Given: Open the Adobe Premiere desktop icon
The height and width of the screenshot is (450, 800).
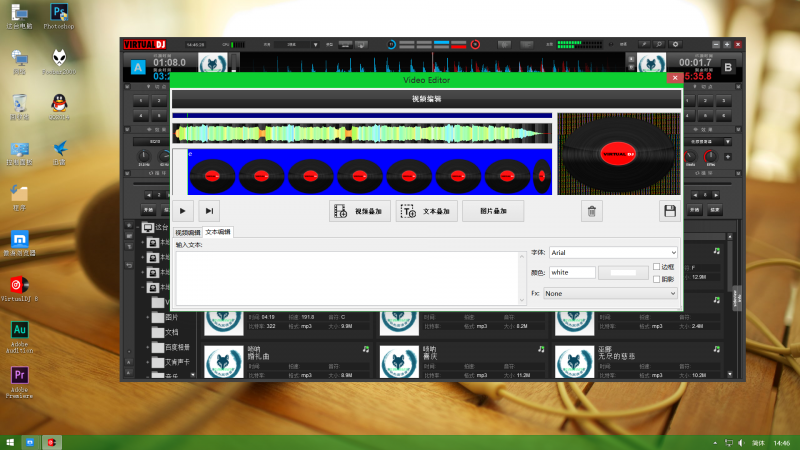Looking at the screenshot, I should tap(19, 378).
